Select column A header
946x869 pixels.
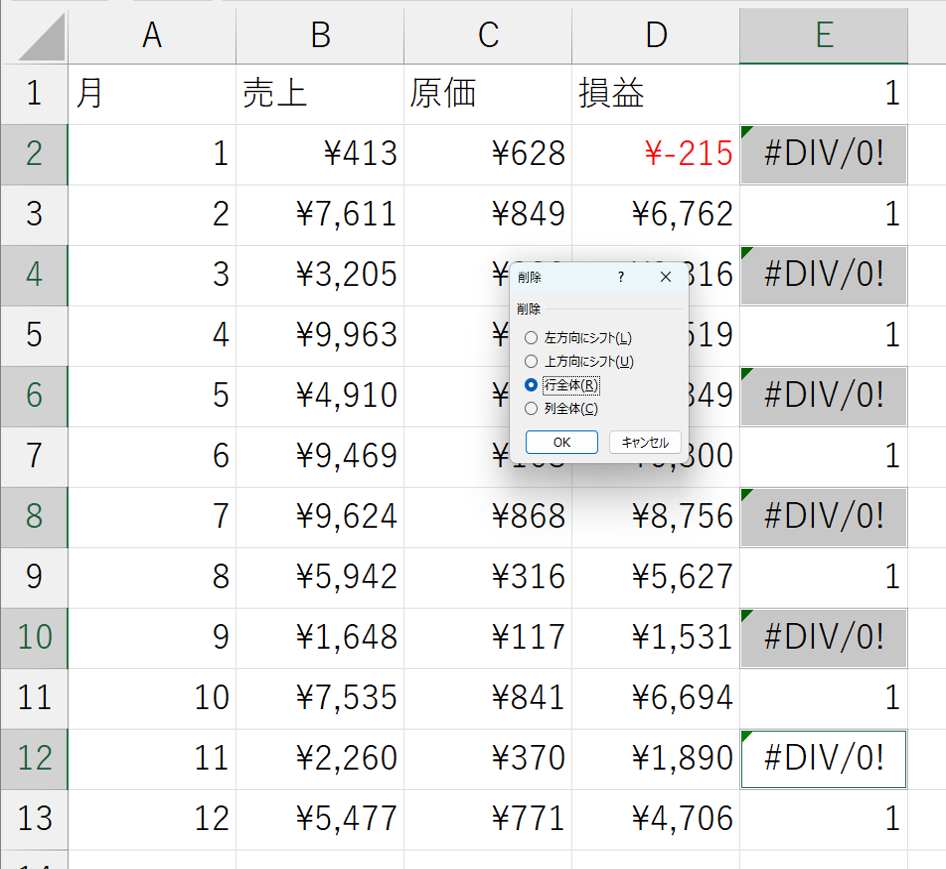point(152,35)
